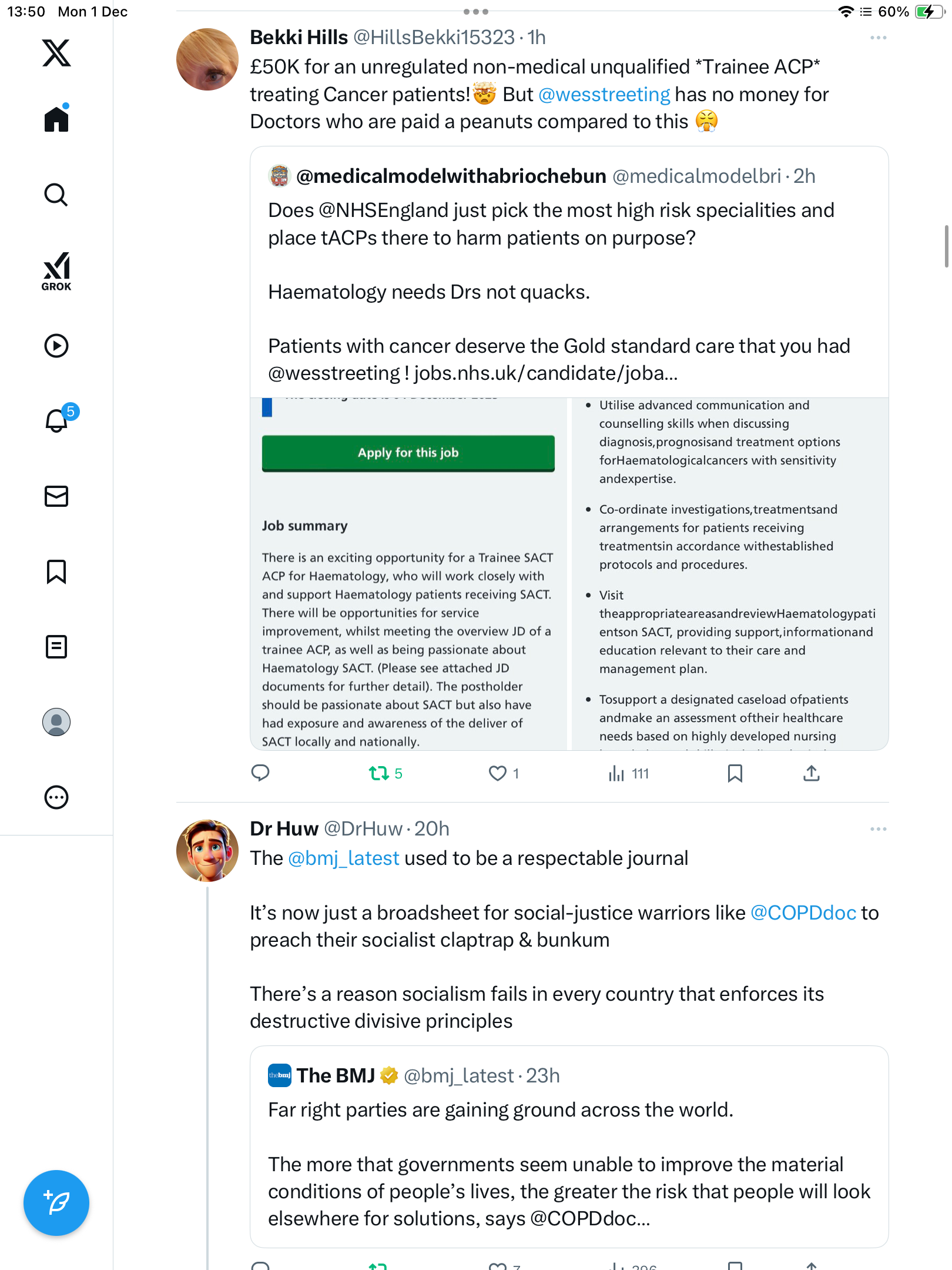Viewport: 952px width, 1270px height.
Task: Undo repost on Bekki Hills' post
Action: [x=379, y=773]
